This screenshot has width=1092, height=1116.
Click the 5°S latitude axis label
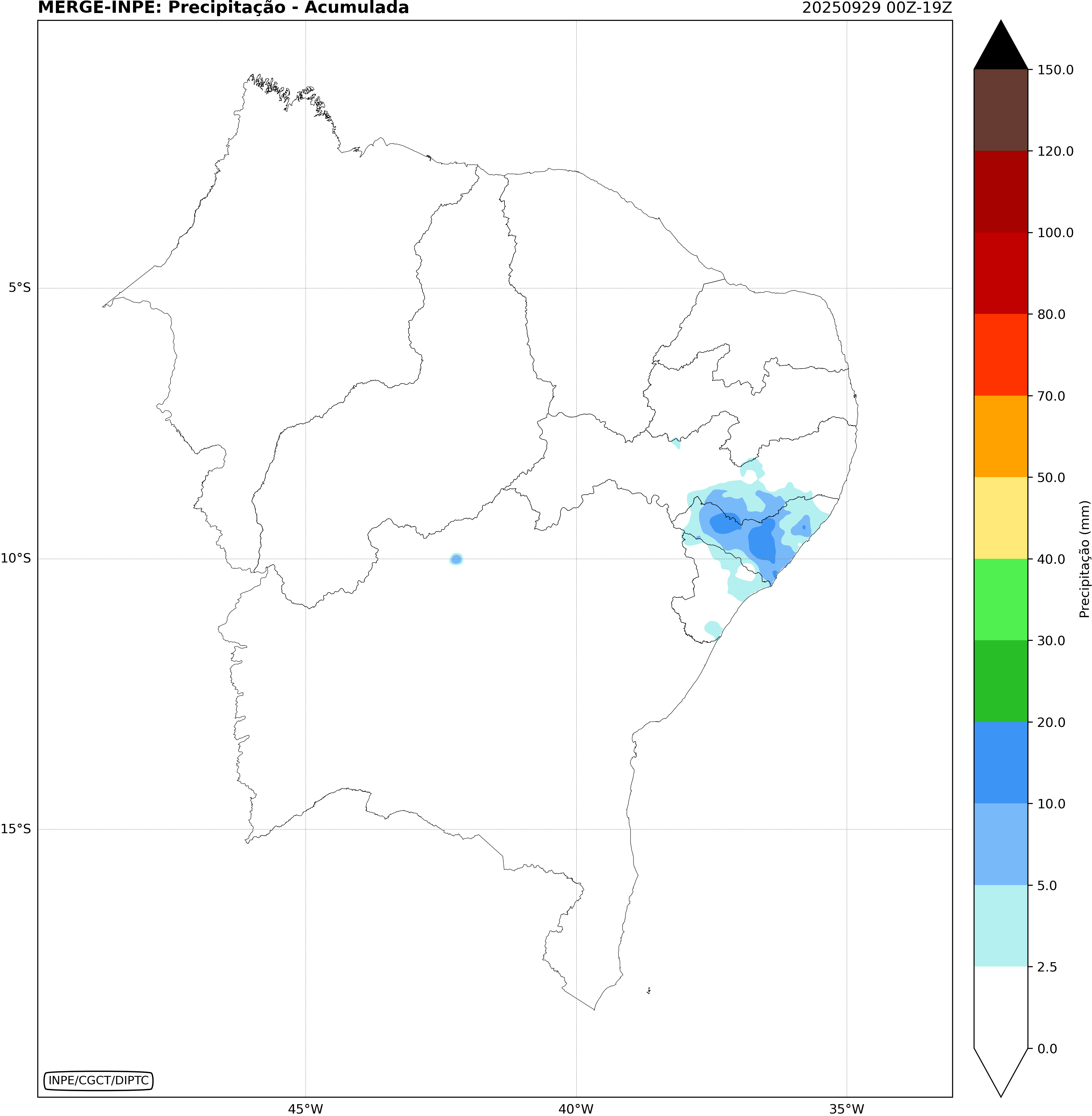(20, 288)
